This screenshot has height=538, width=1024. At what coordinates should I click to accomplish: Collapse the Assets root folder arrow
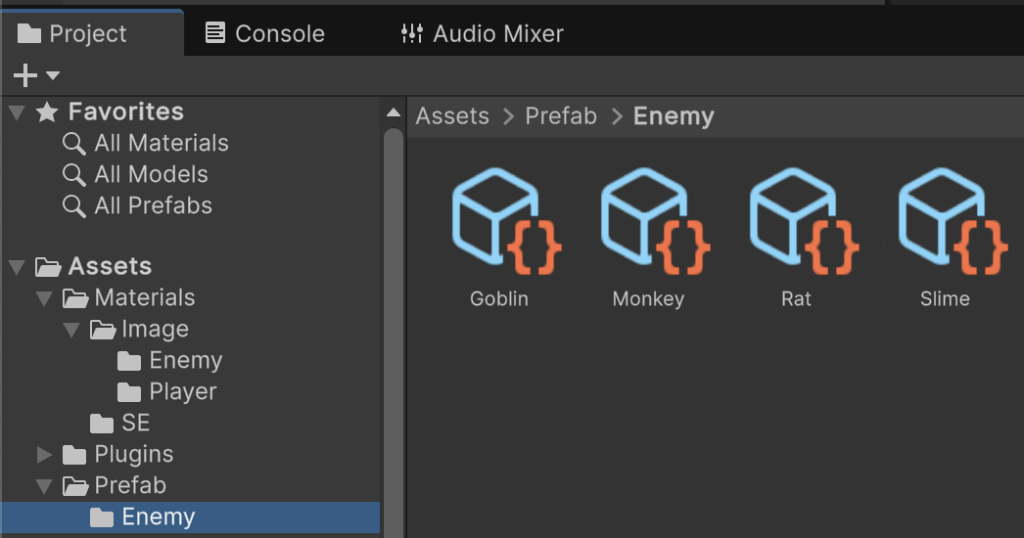point(17,266)
